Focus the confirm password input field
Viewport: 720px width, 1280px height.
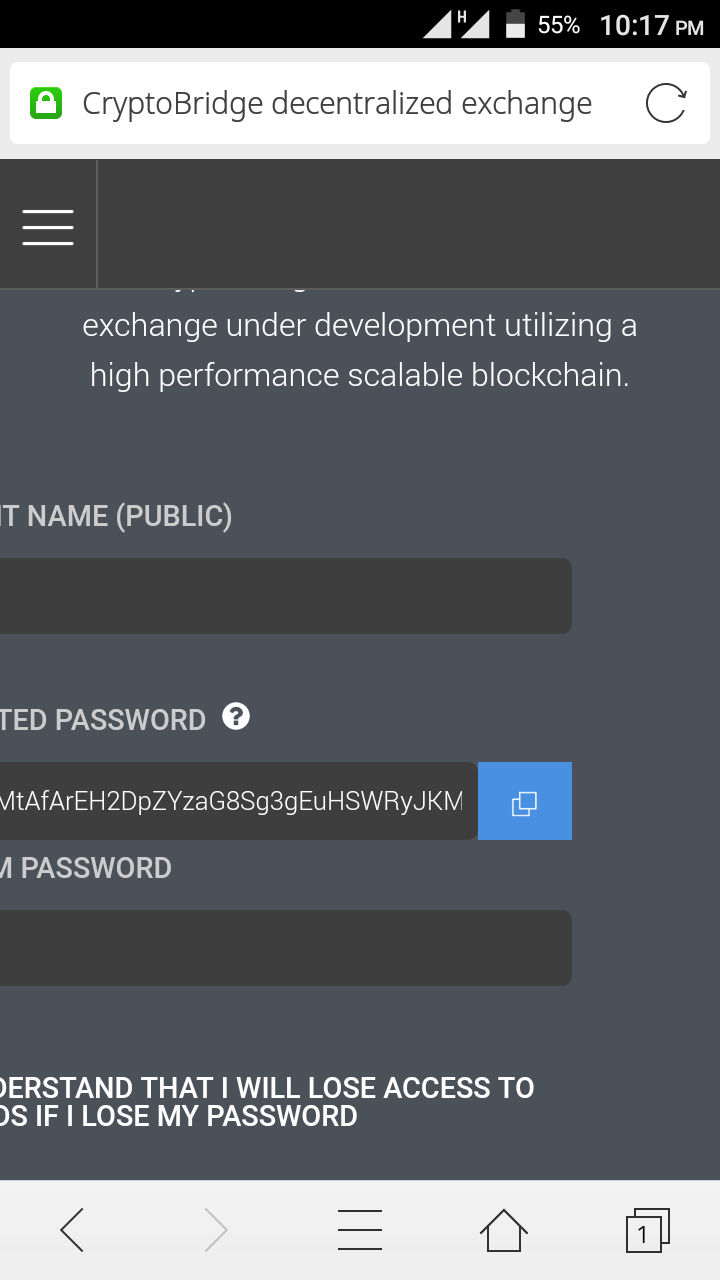tap(286, 948)
